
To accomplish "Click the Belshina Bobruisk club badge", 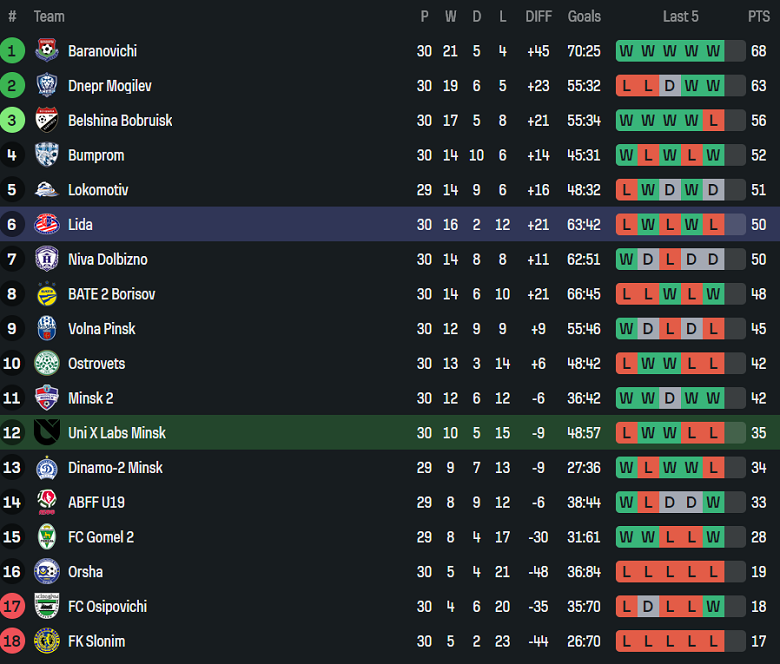I will click(47, 121).
